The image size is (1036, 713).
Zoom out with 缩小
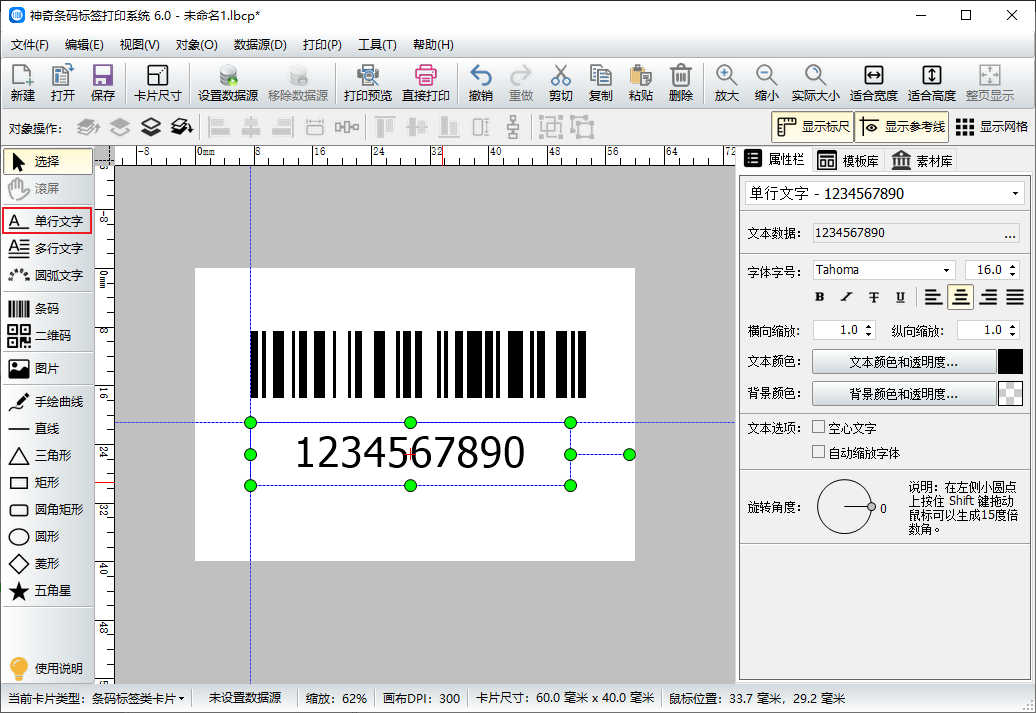pyautogui.click(x=766, y=83)
